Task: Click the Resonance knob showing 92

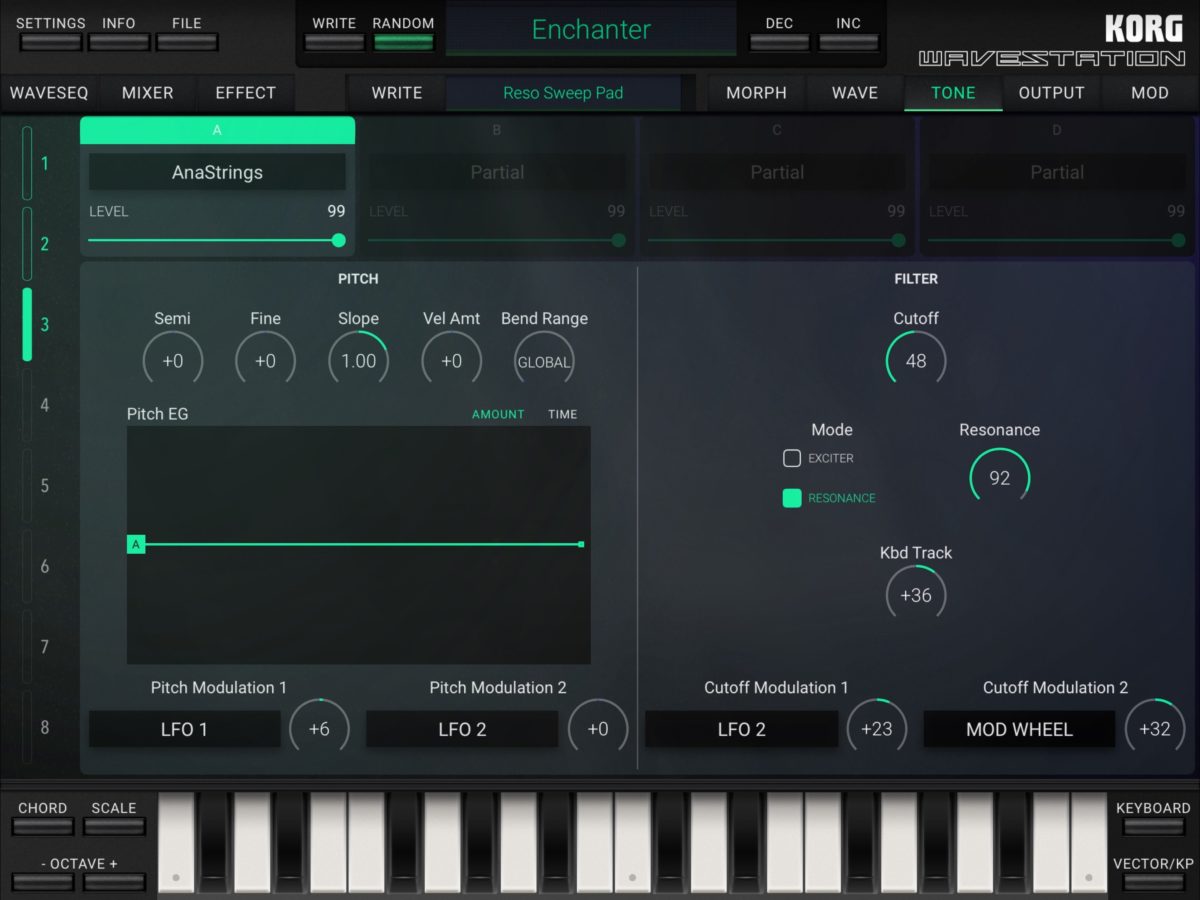Action: (1000, 478)
